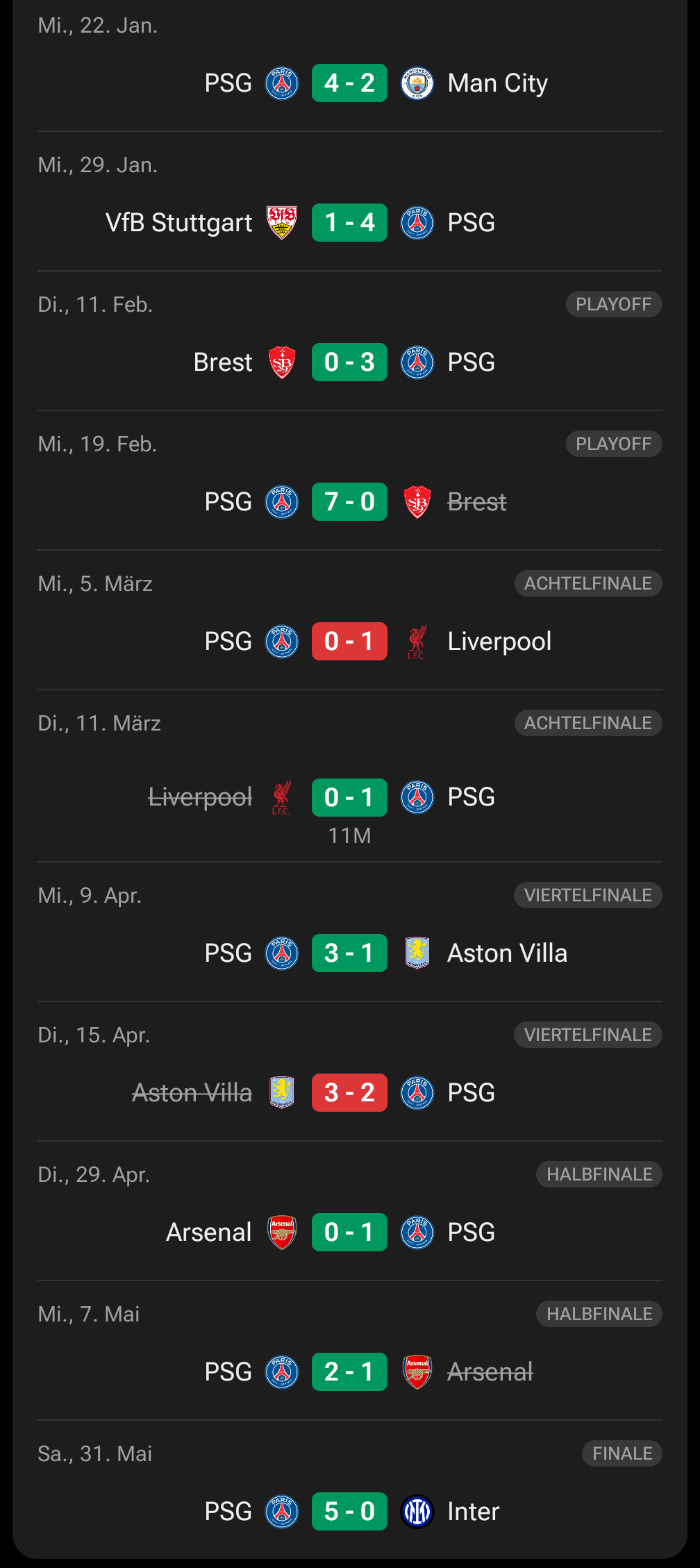Tap the Inter Milan crest in final
Screen dimensions: 700x1568
417,1511
